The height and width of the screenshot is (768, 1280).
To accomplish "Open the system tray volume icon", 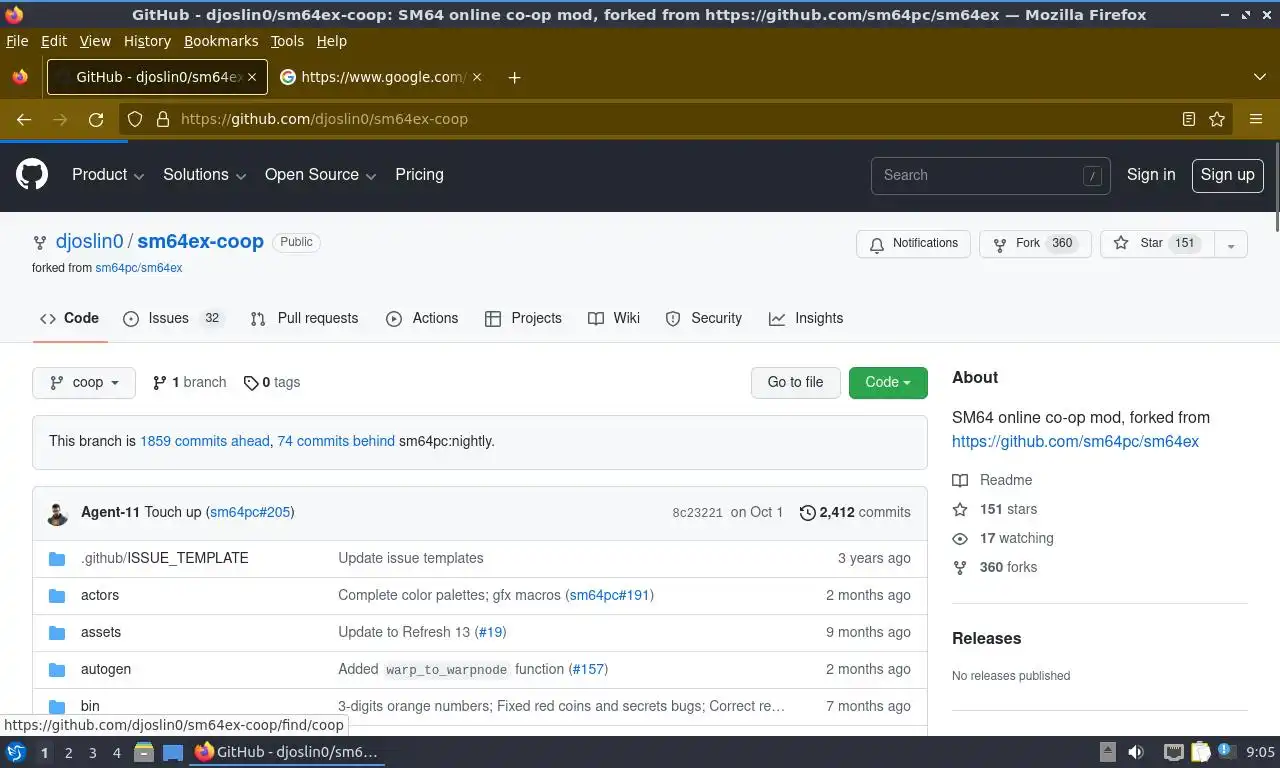I will tap(1136, 752).
